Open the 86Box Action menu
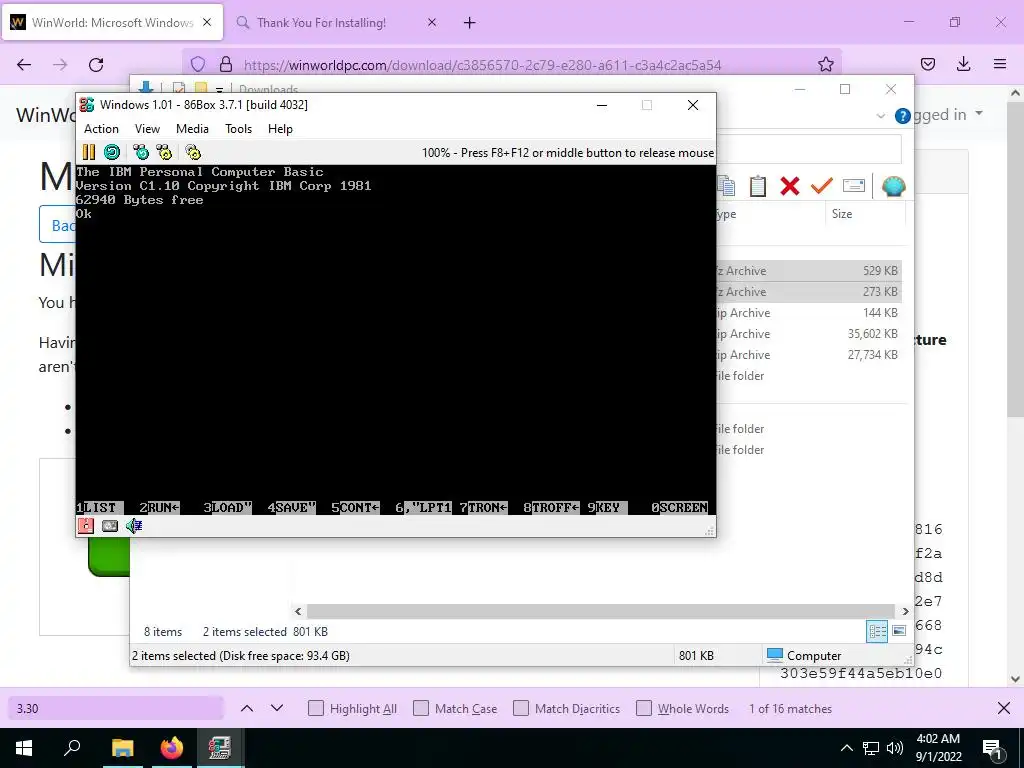Viewport: 1024px width, 768px height. click(101, 129)
